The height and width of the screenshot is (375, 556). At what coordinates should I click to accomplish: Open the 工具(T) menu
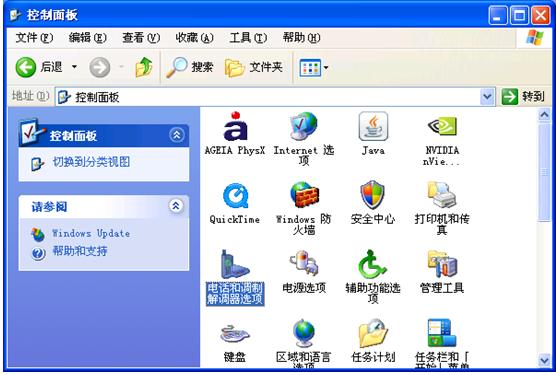(x=248, y=37)
